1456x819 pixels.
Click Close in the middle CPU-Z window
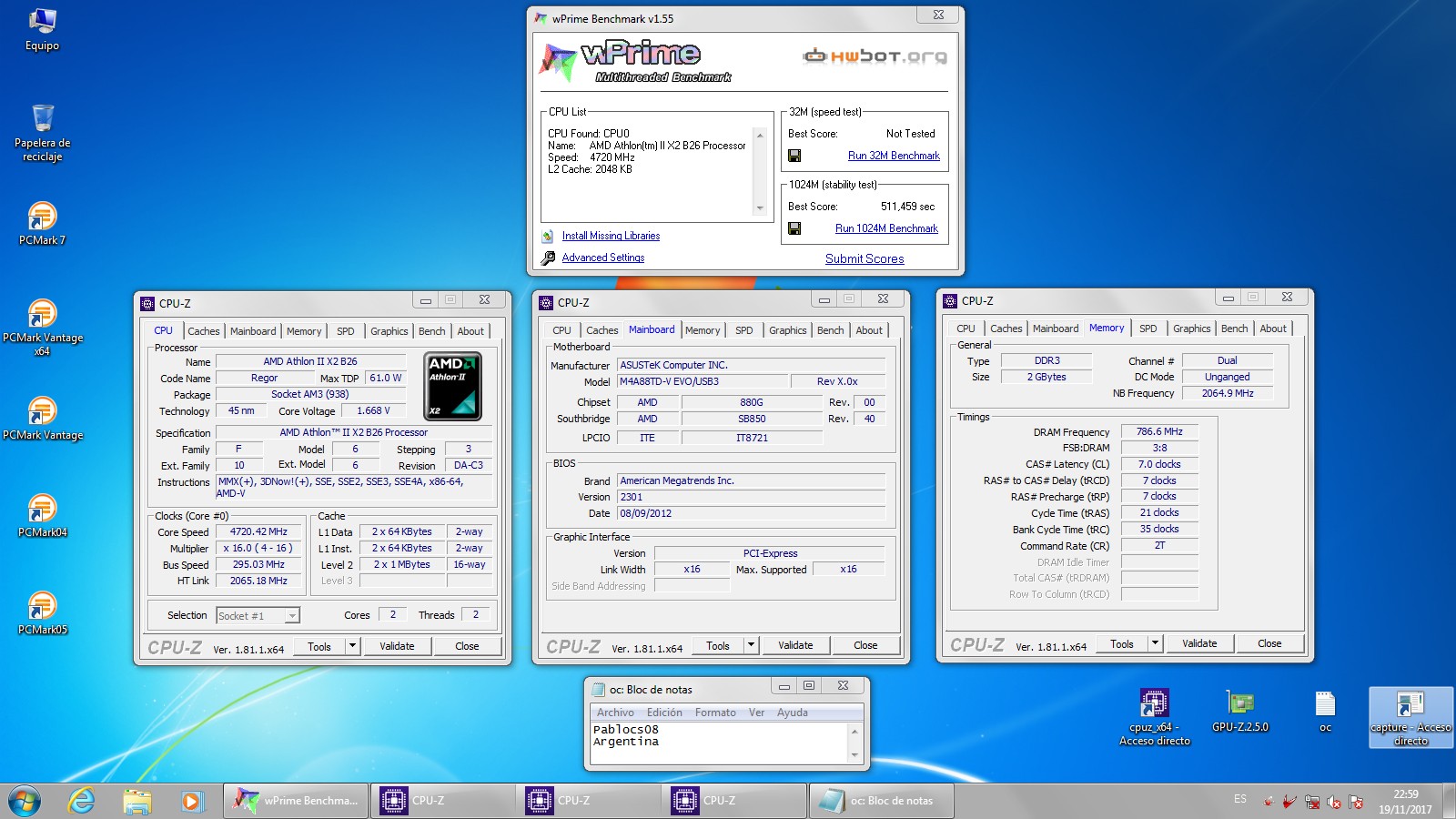coord(865,645)
